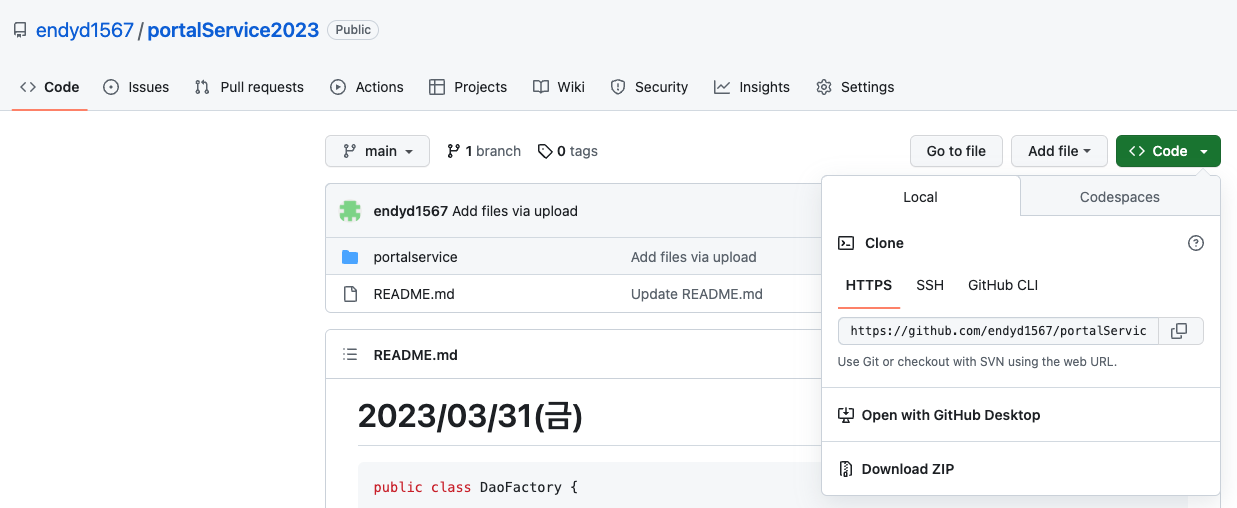Open the Insights tab
This screenshot has width=1237, height=508.
click(x=752, y=87)
